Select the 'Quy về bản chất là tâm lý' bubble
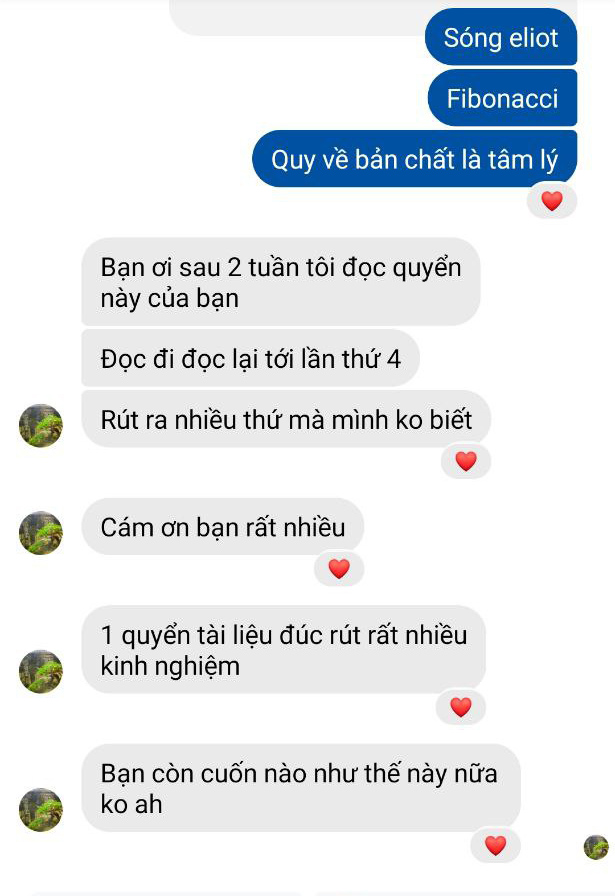The width and height of the screenshot is (615, 896). tap(414, 159)
